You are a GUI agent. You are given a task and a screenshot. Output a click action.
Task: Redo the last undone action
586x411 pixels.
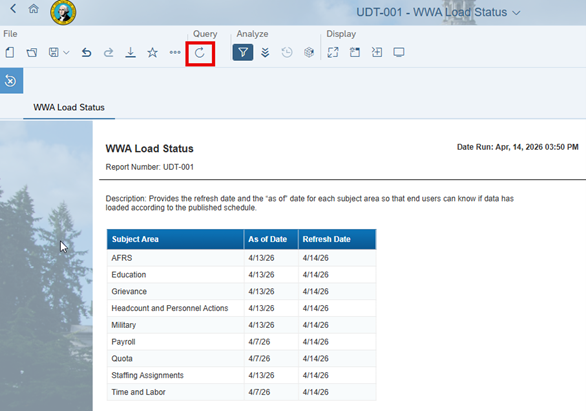pos(108,52)
